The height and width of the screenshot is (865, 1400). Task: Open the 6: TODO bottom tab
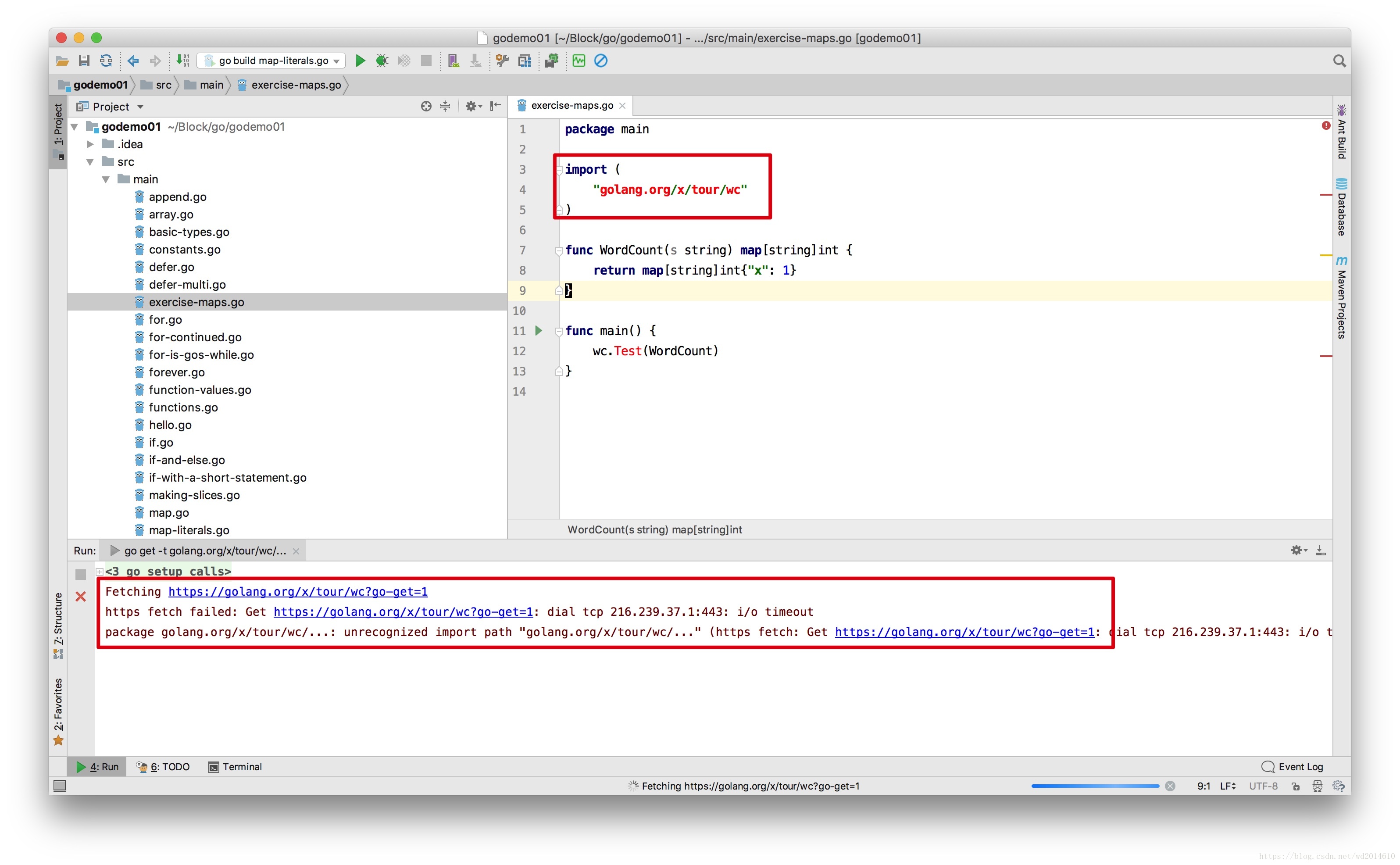pyautogui.click(x=163, y=767)
